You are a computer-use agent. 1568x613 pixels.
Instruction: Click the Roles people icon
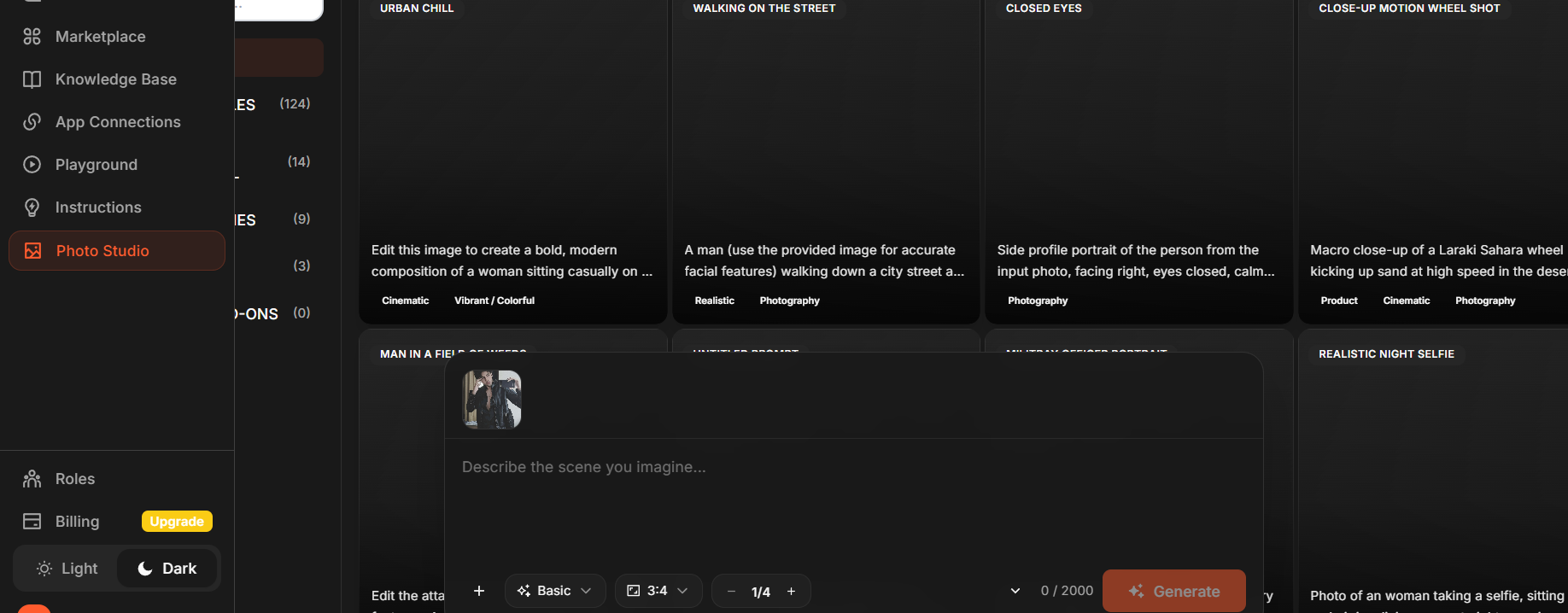32,479
